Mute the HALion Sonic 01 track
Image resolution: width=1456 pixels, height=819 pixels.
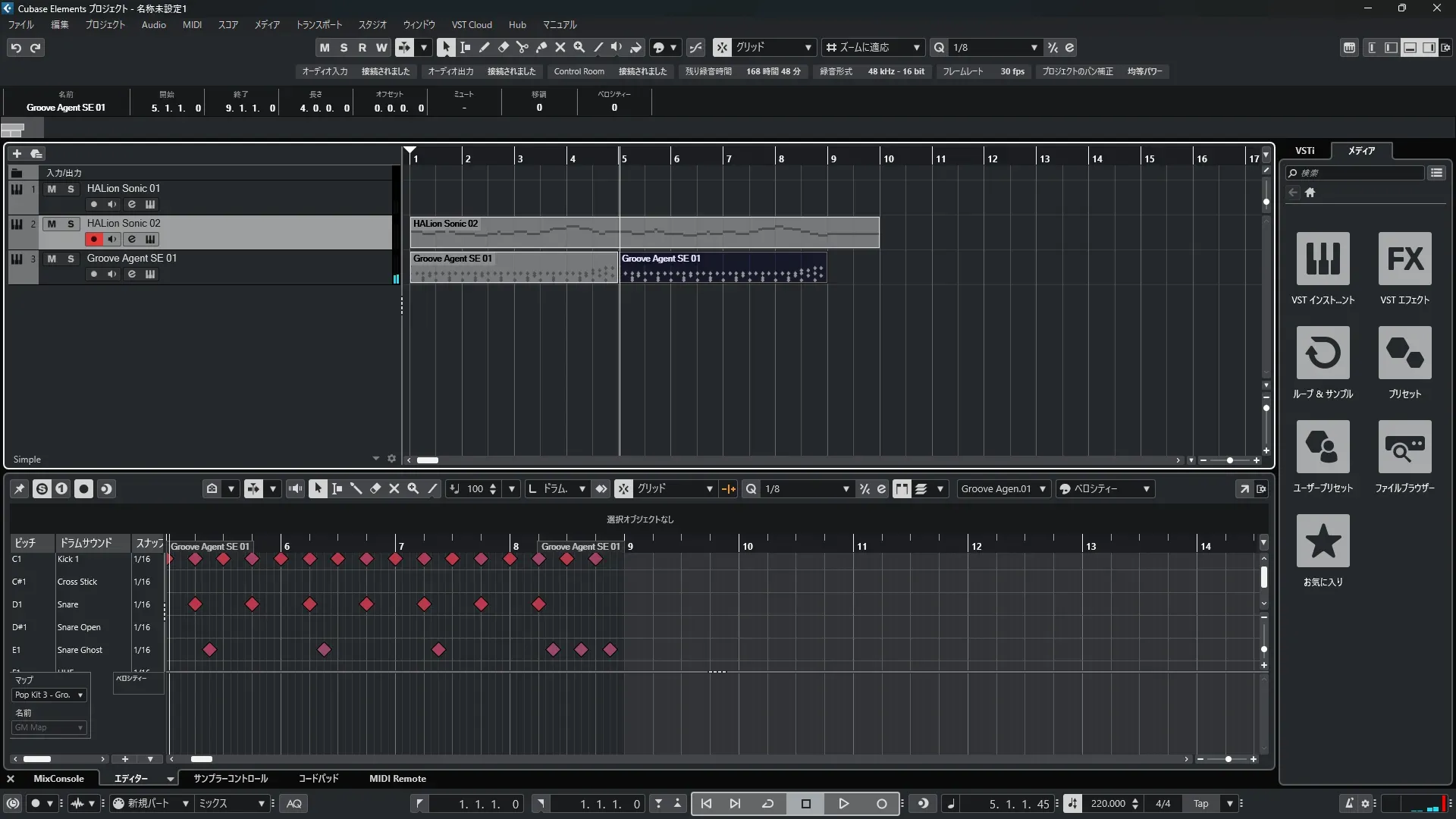(x=52, y=189)
